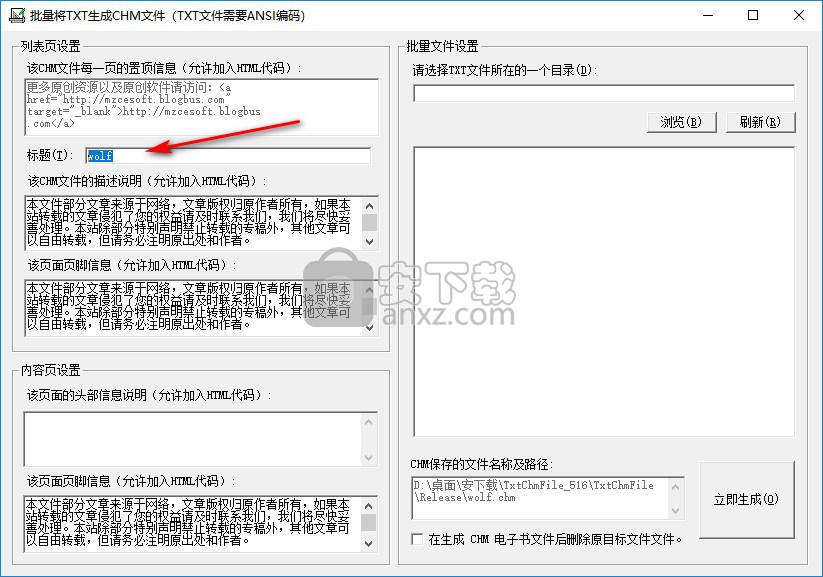Image resolution: width=823 pixels, height=577 pixels.
Task: Click the content page header info text area
Action: (193, 439)
